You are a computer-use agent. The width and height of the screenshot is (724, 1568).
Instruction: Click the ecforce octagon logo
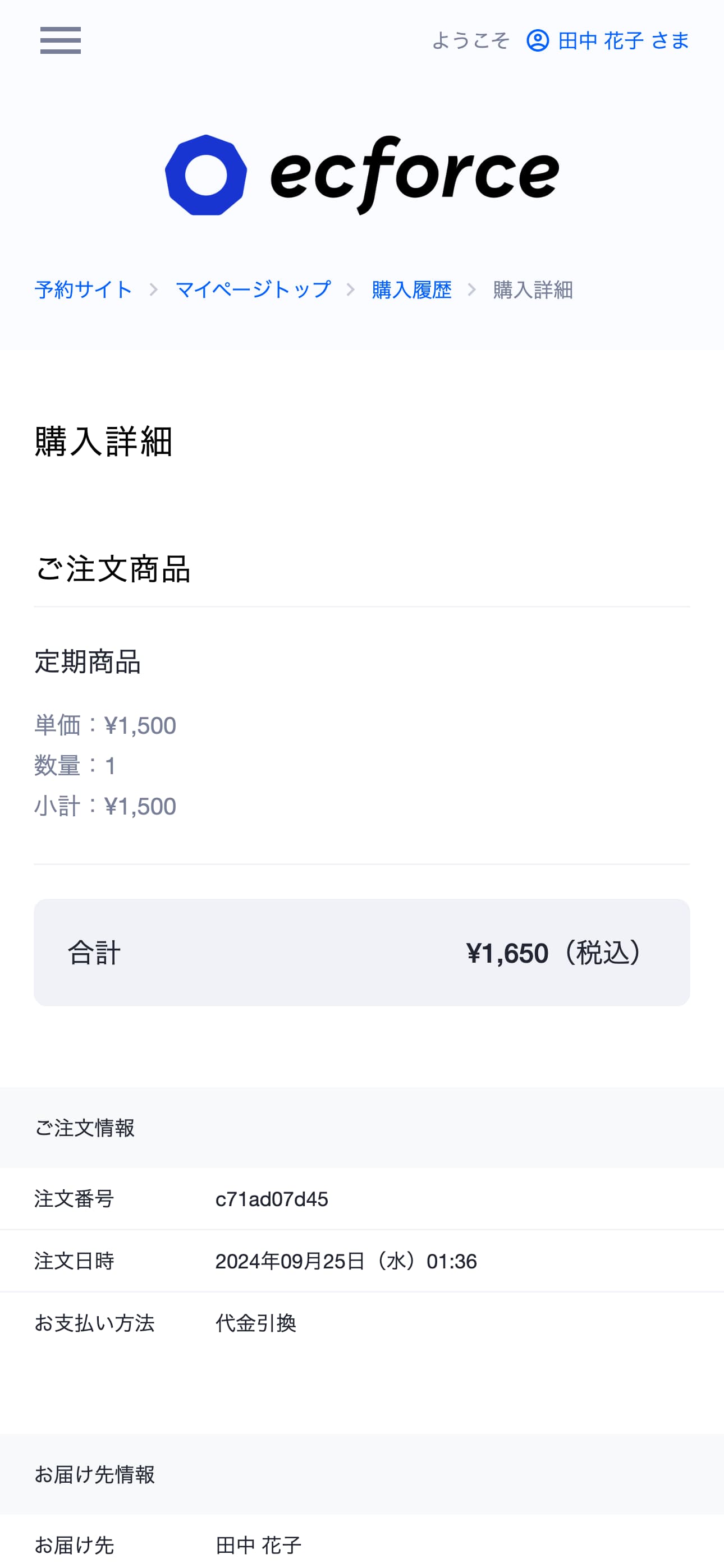coord(206,174)
